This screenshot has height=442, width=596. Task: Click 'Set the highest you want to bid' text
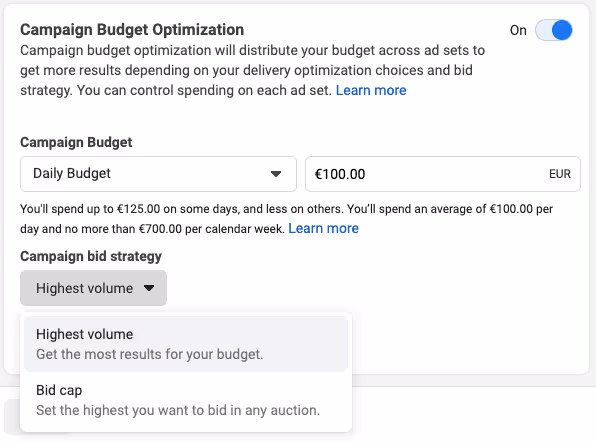[178, 410]
